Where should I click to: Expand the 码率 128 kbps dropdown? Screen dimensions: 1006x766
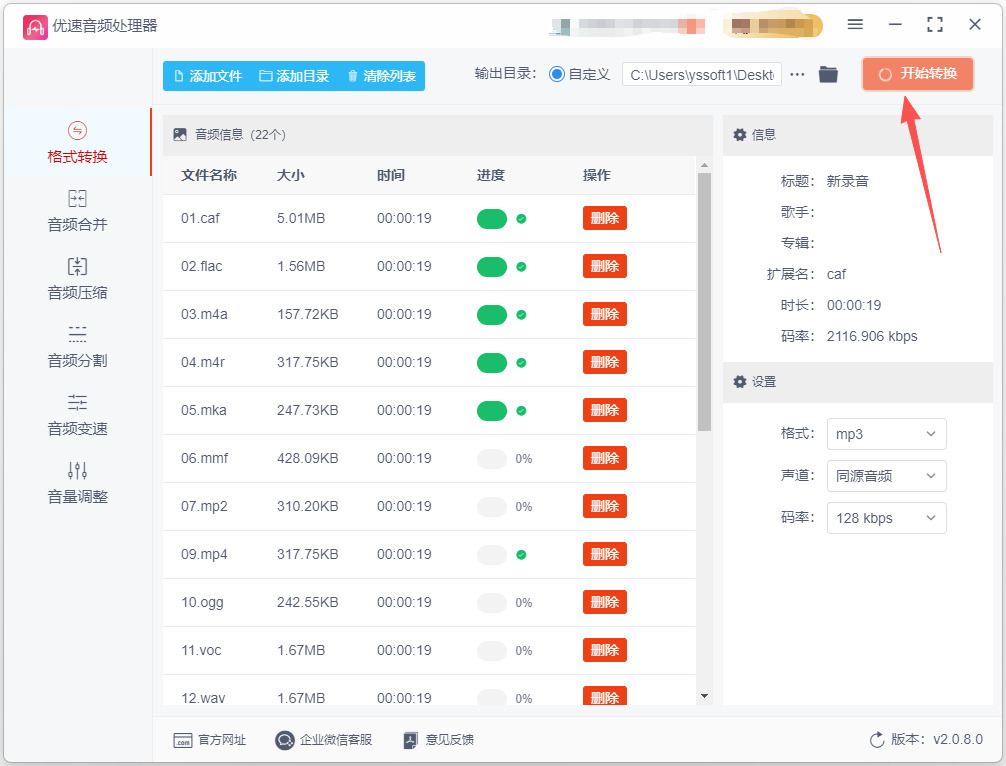point(886,518)
